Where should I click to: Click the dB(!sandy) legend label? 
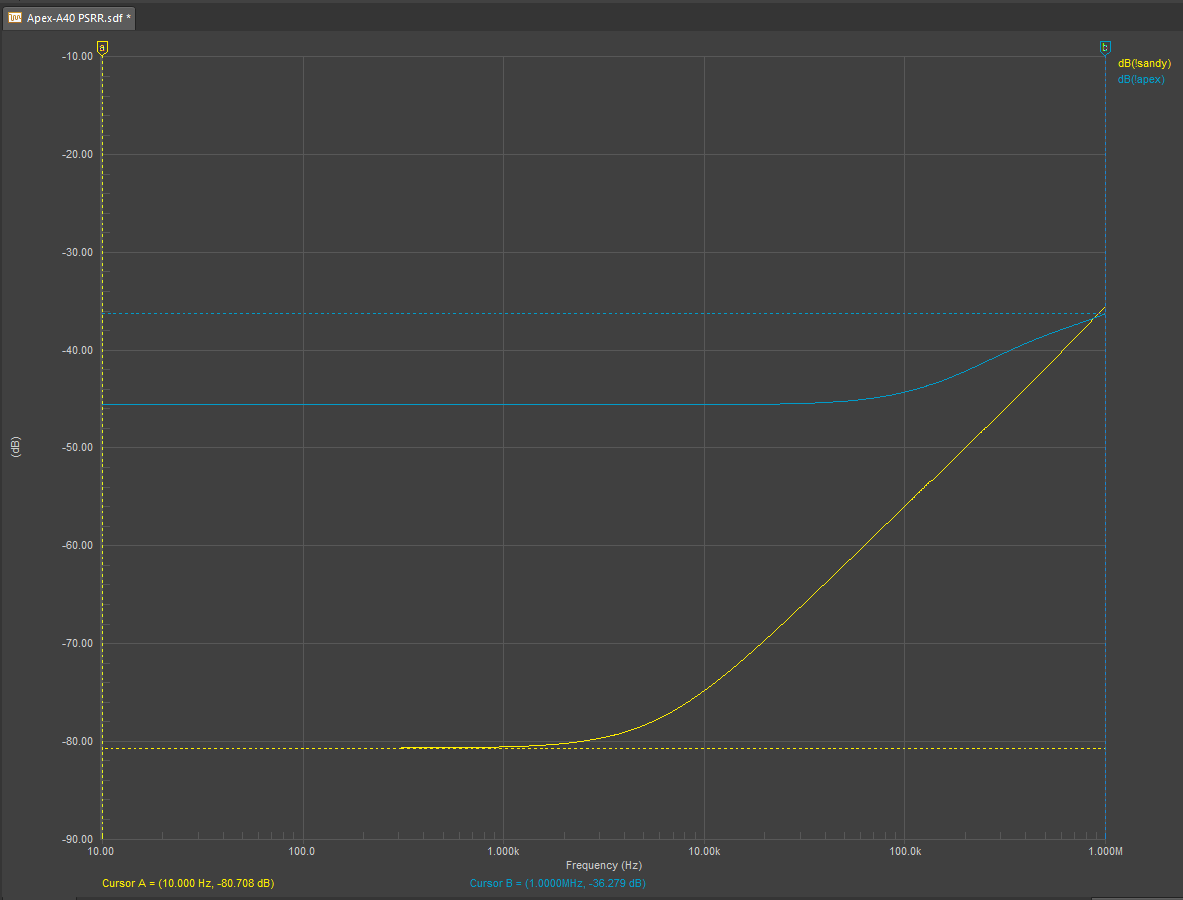[1144, 63]
